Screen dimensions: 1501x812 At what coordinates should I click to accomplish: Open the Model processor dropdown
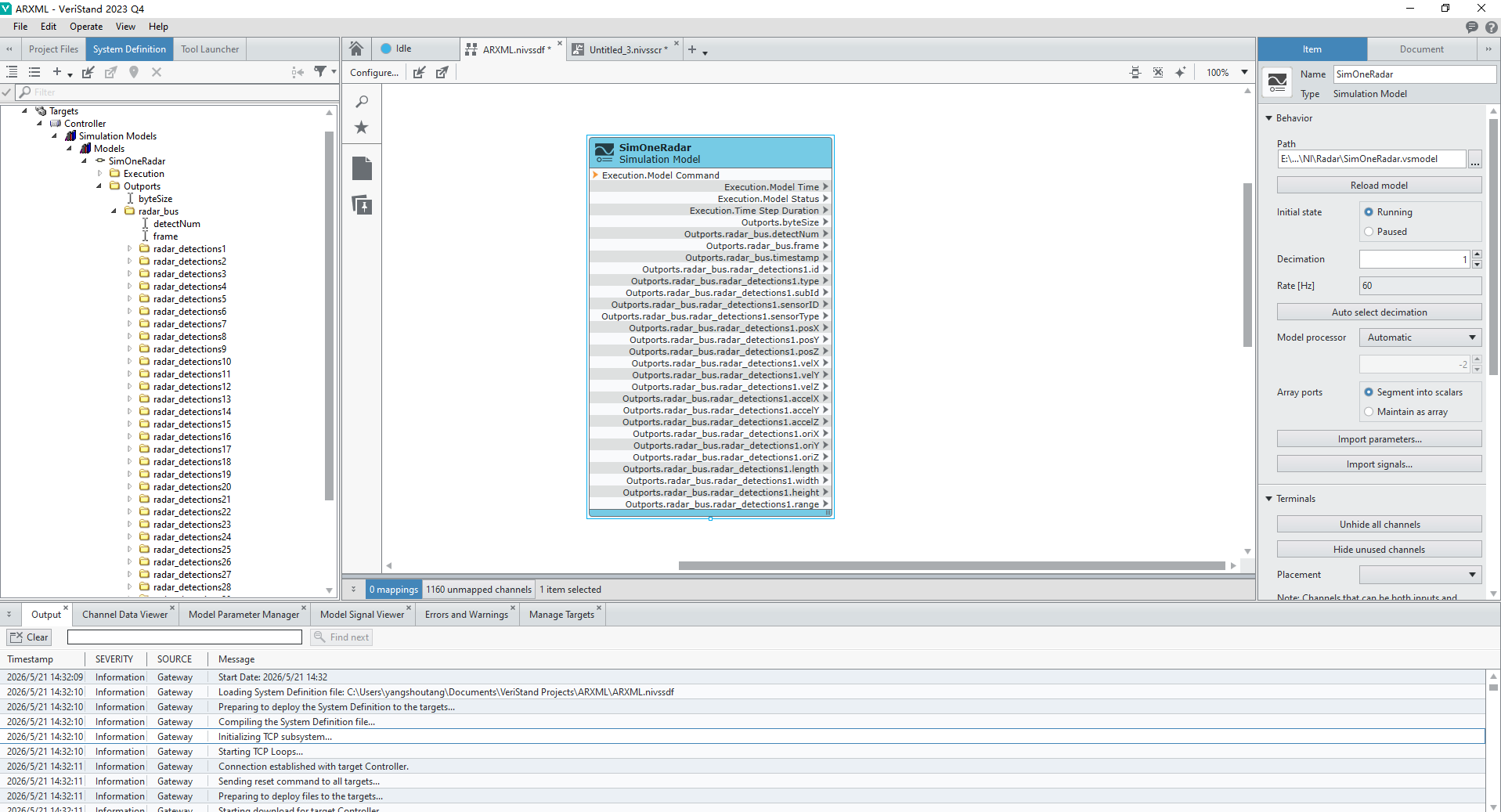[x=1420, y=337]
